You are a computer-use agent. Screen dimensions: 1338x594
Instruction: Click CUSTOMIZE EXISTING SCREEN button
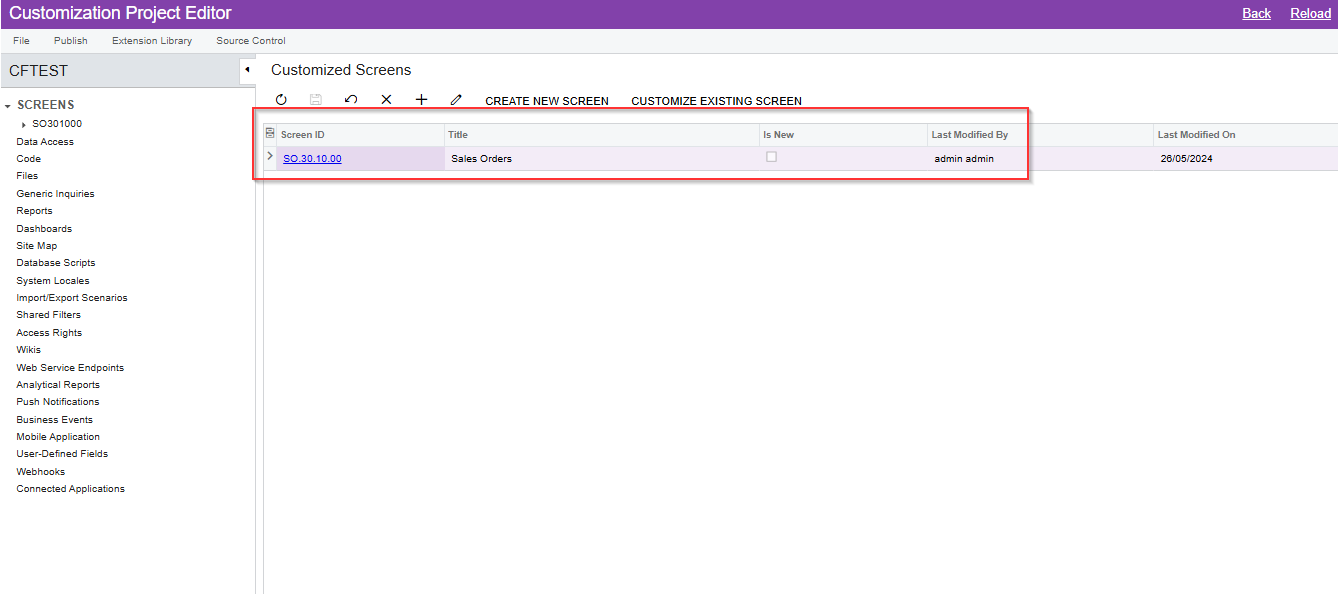(x=716, y=101)
